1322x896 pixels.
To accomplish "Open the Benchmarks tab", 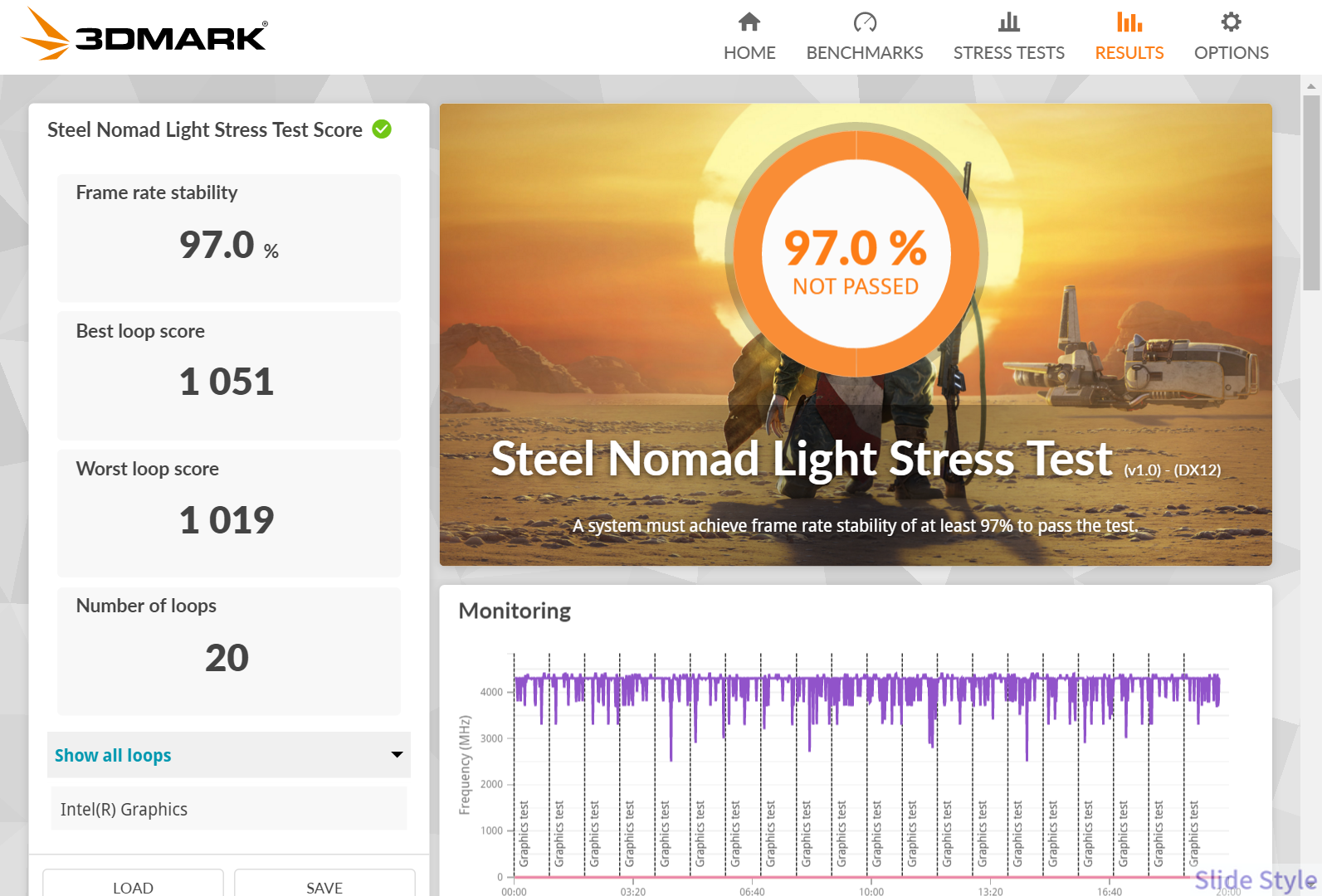I will [x=865, y=37].
